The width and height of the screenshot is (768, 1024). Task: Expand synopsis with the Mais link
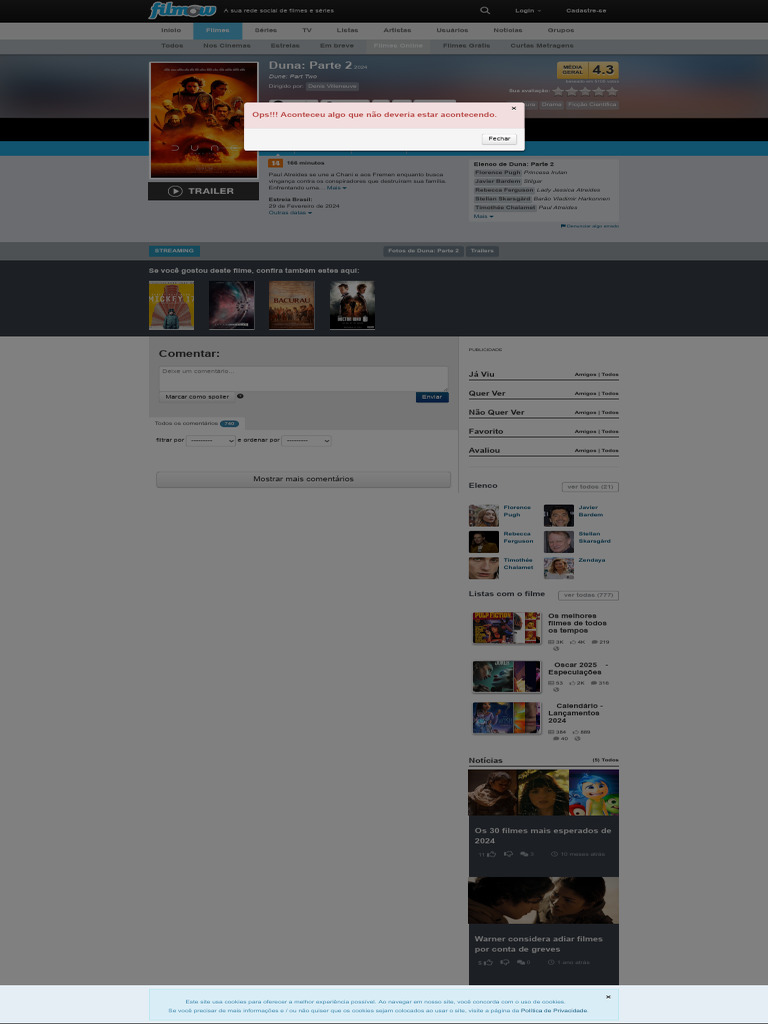click(x=336, y=188)
